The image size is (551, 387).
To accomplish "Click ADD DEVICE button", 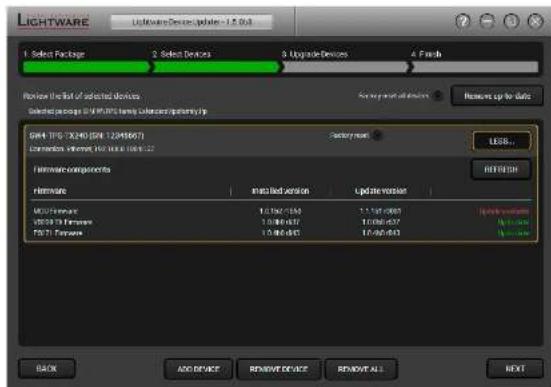I will [x=198, y=369].
